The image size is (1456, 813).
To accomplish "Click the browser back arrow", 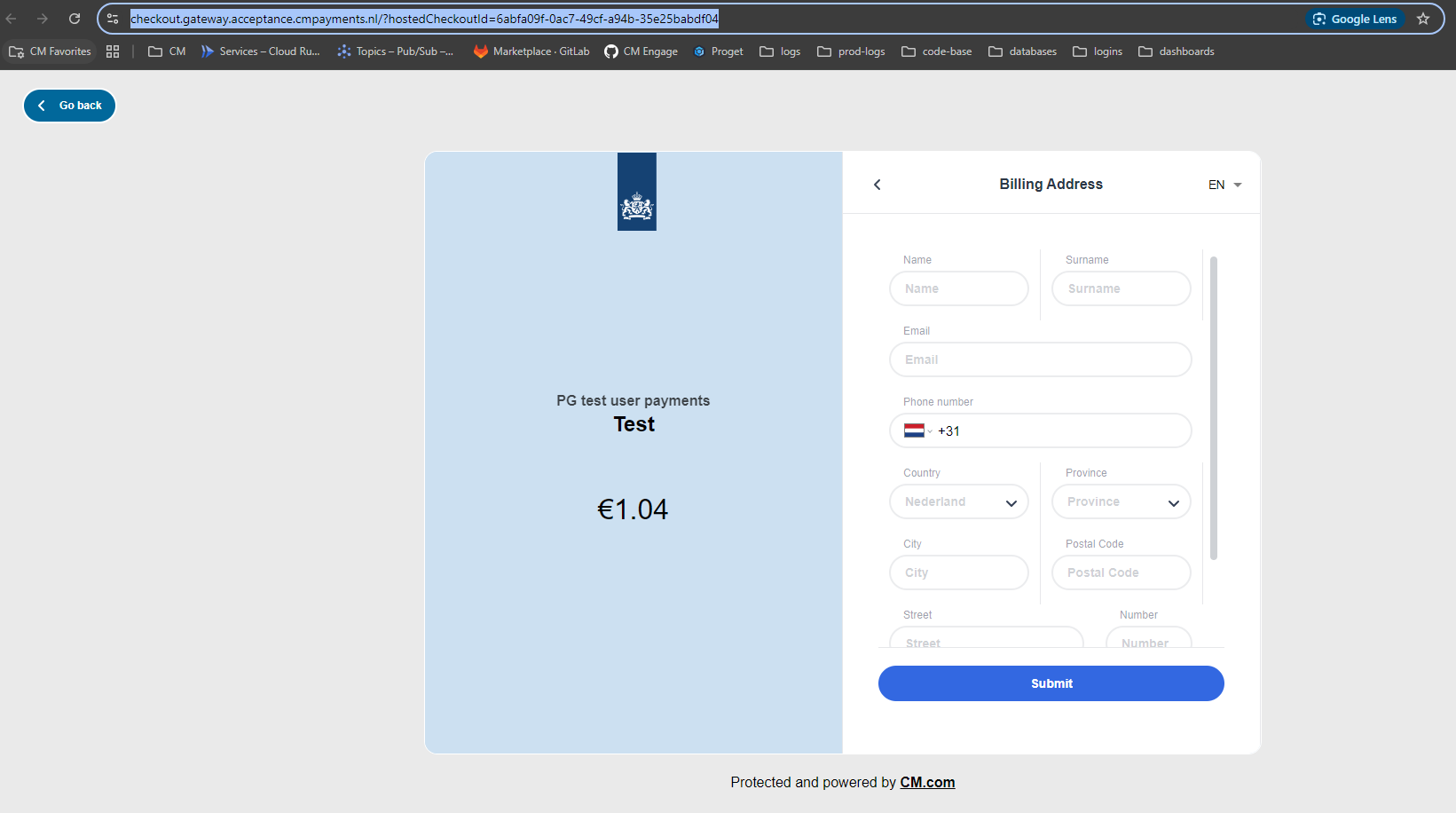I will click(x=12, y=19).
